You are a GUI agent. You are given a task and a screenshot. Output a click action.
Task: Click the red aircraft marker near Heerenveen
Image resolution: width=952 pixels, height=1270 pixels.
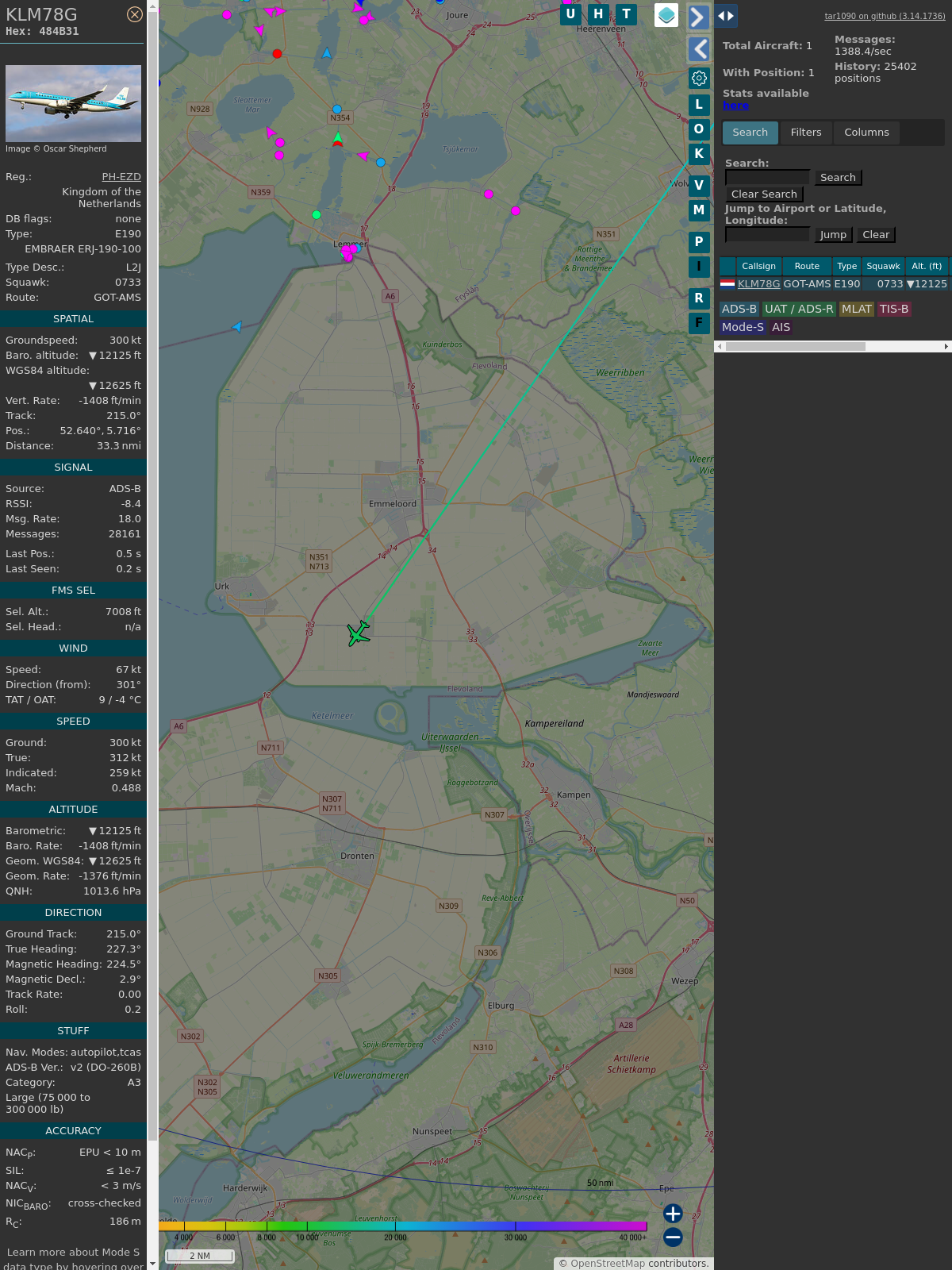pos(277,54)
